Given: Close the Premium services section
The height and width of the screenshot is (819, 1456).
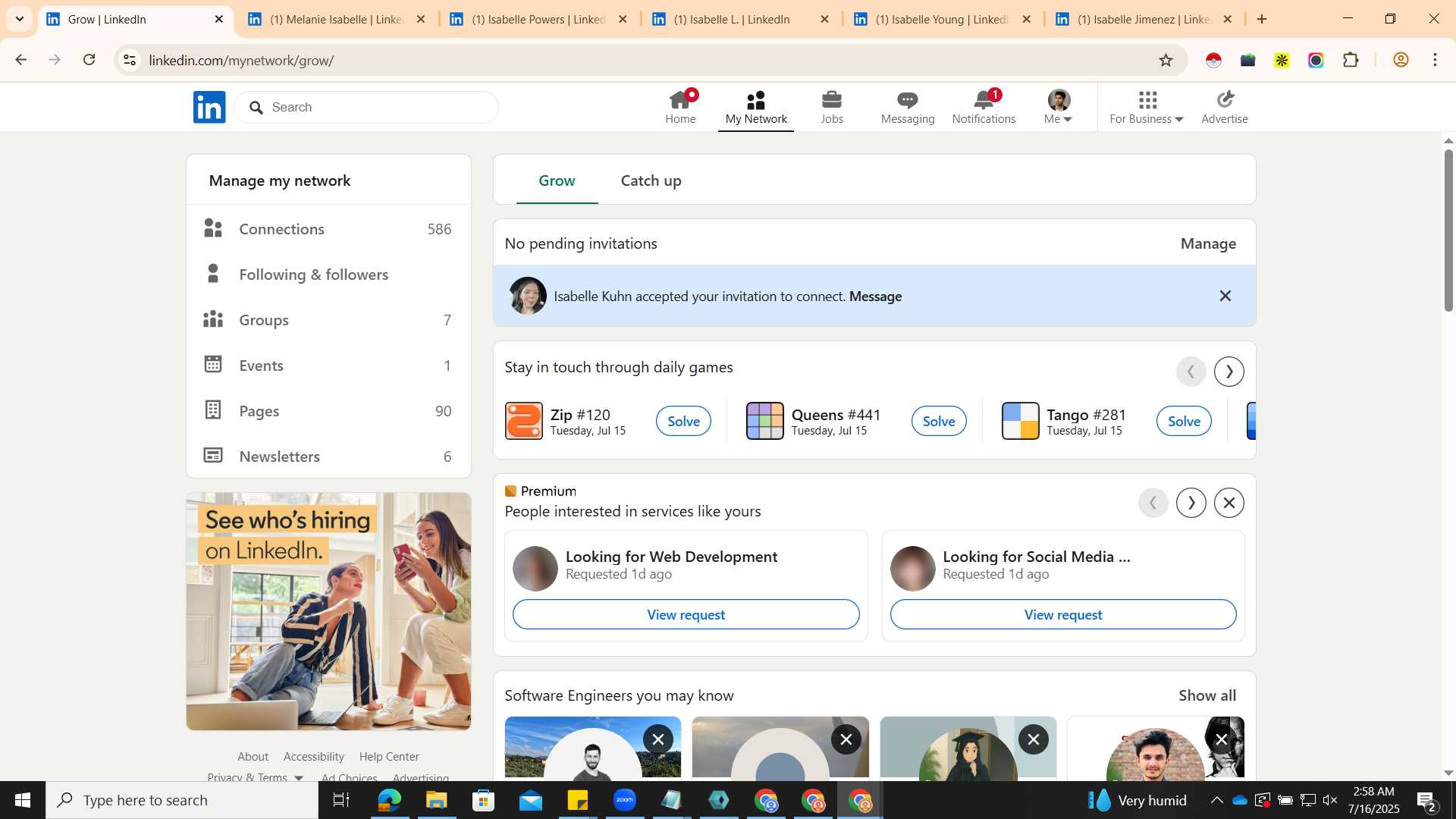Looking at the screenshot, I should (1229, 503).
